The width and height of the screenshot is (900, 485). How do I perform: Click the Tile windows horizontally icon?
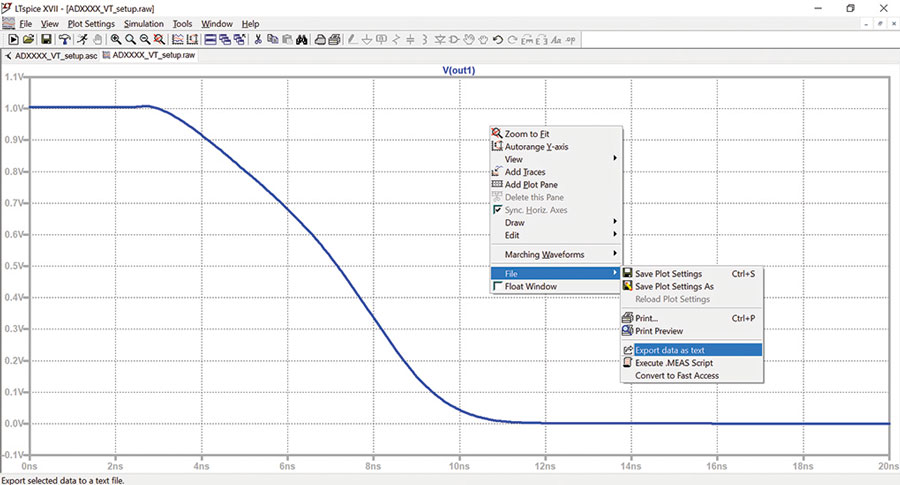211,40
